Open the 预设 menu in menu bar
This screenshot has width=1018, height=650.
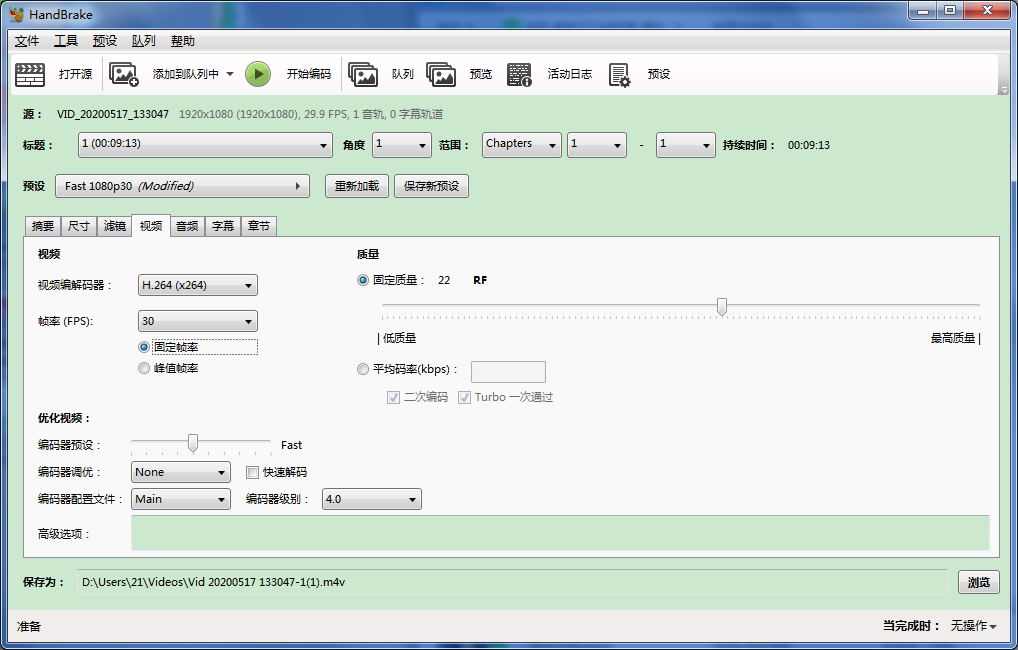pos(105,41)
